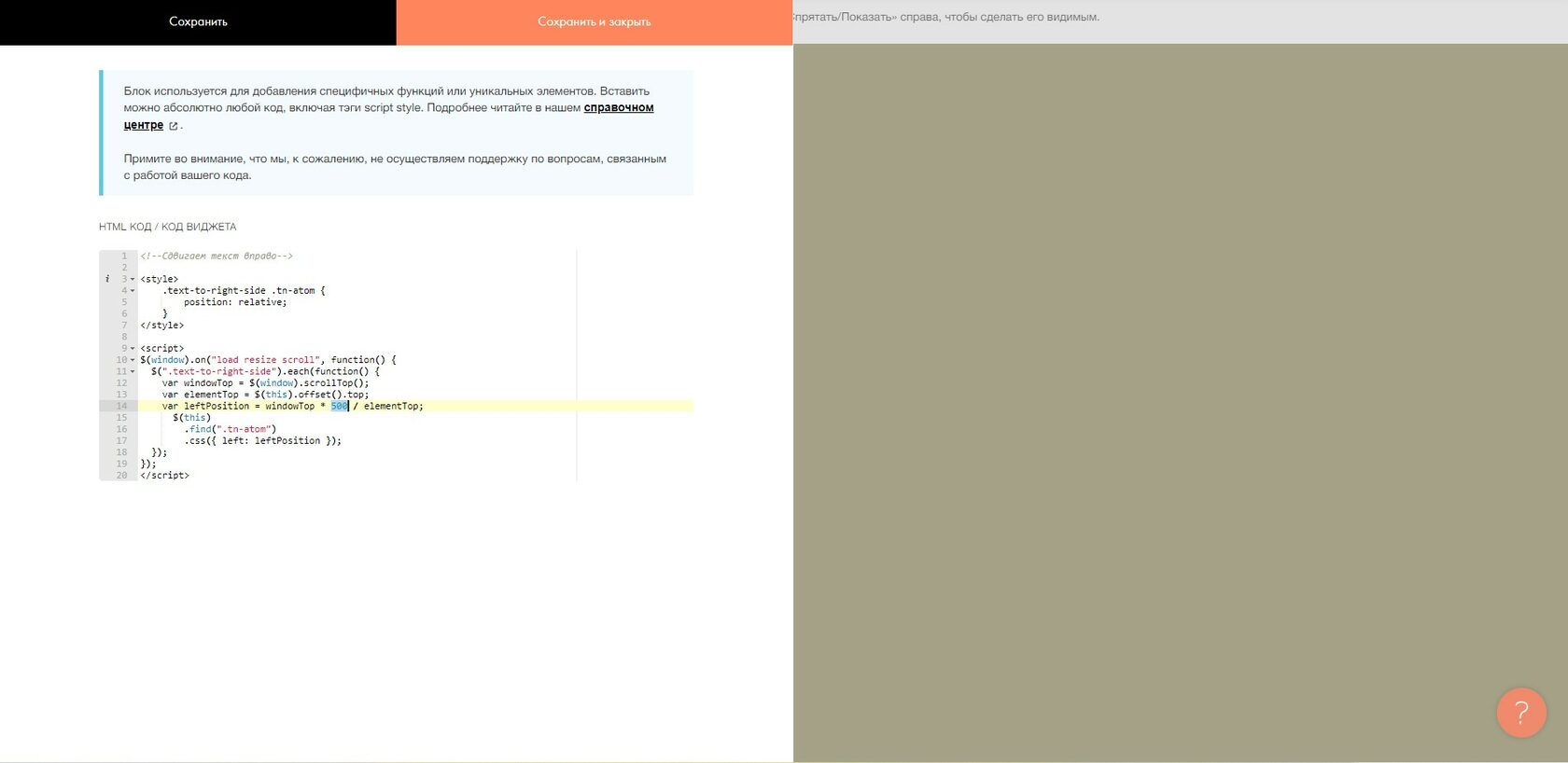Click the external link icon after центре

tap(174, 126)
